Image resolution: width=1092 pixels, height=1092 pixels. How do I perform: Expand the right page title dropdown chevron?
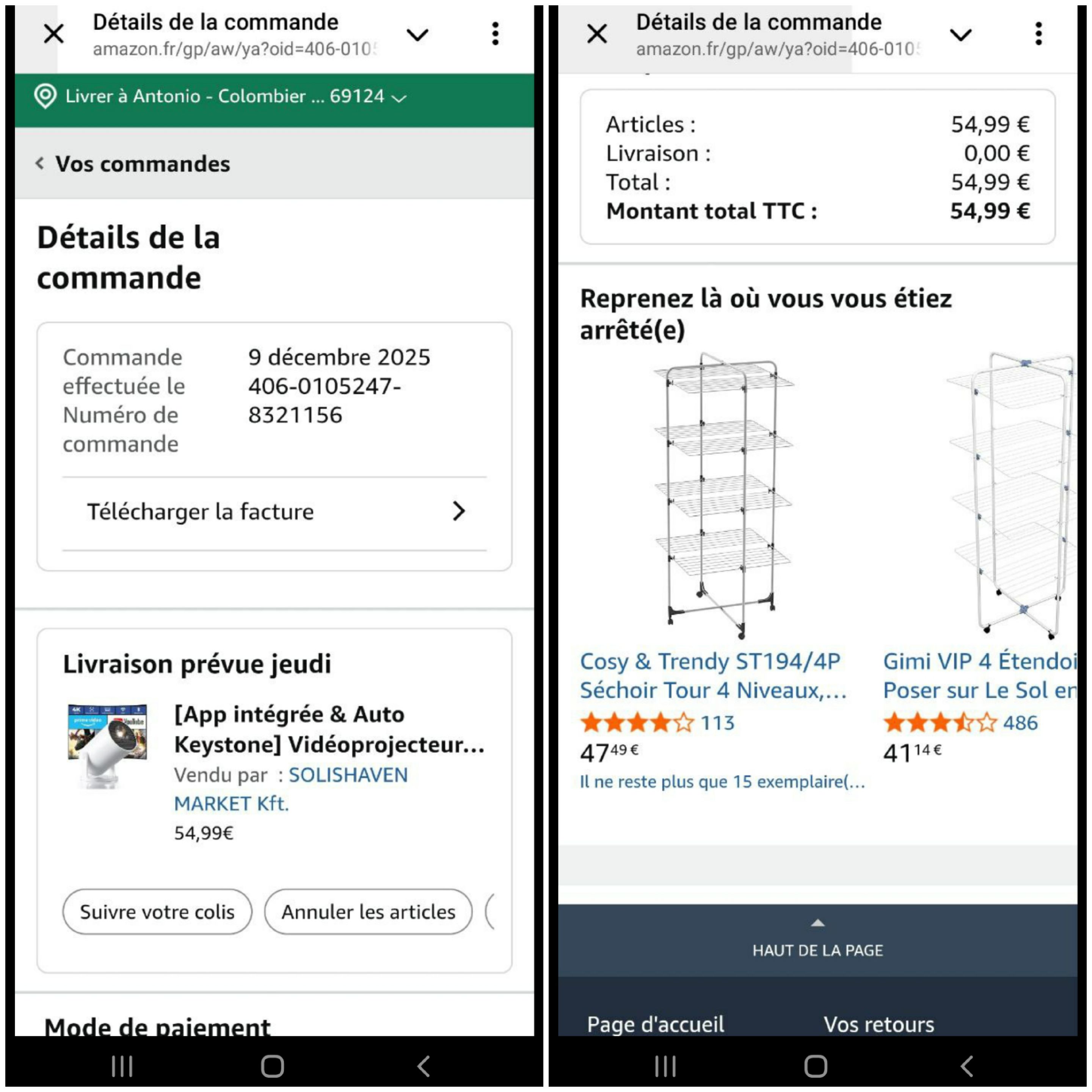pyautogui.click(x=961, y=35)
